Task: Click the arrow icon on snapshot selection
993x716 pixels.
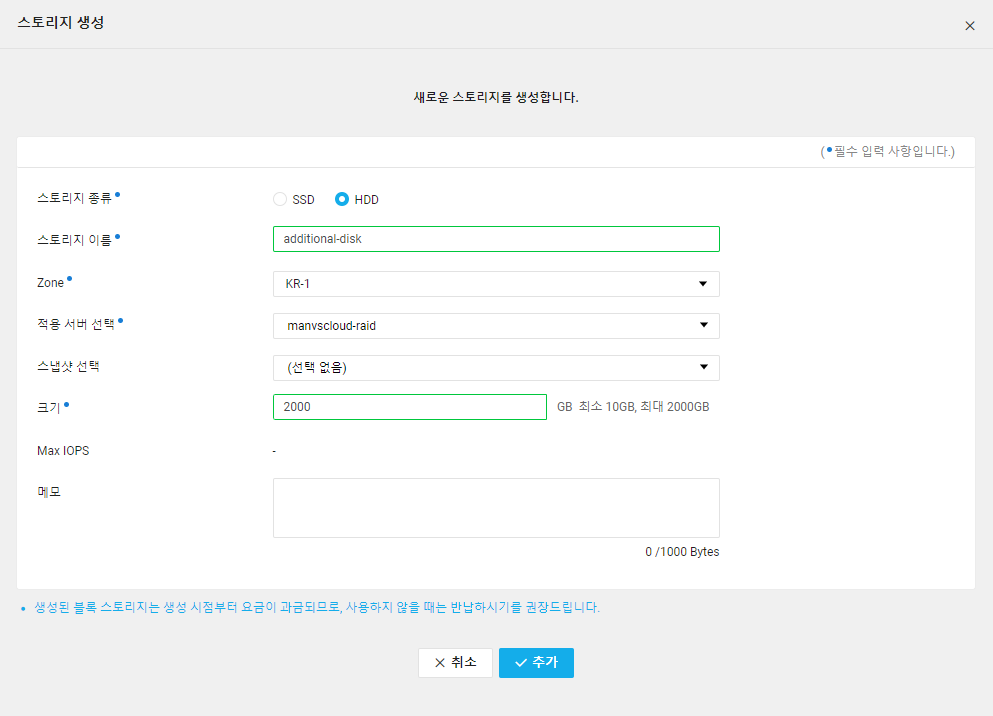Action: 704,367
